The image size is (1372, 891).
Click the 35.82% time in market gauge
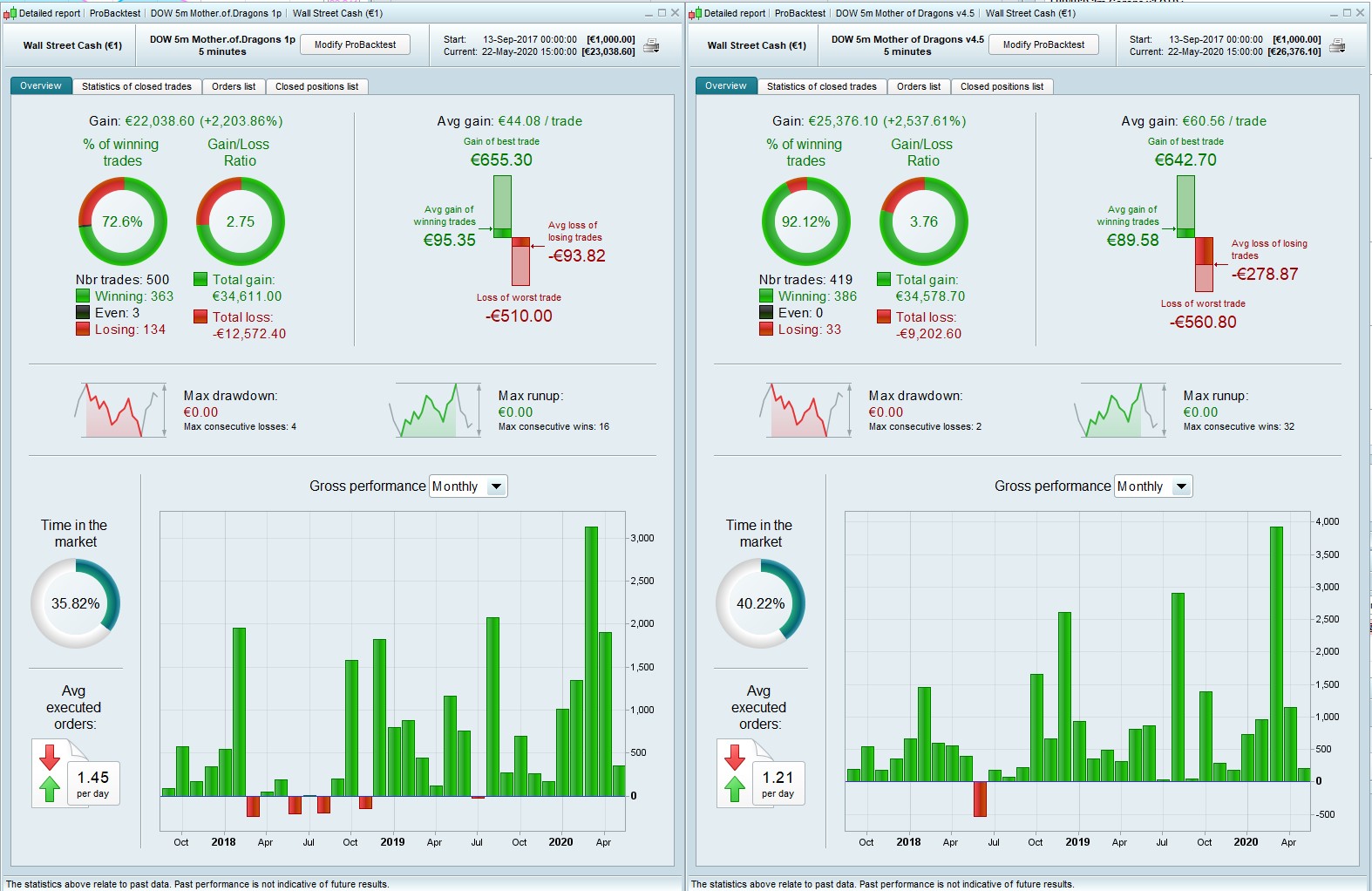pos(75,603)
